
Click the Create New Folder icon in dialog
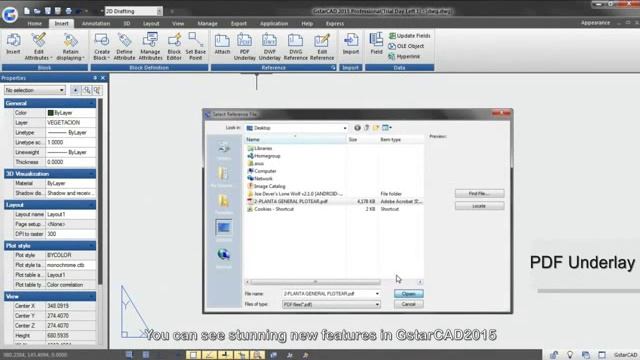(376, 128)
